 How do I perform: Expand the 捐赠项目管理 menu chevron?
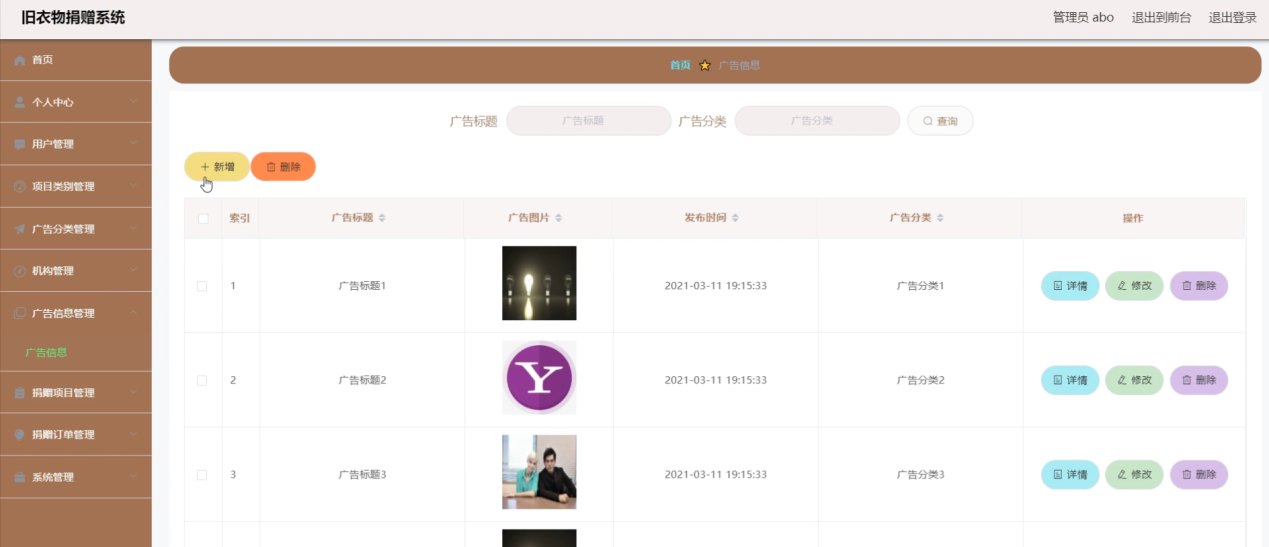133,393
